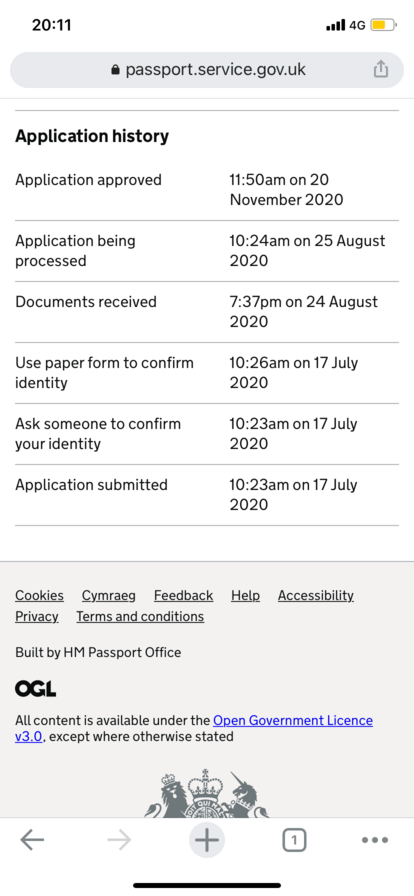Tap the passport.service.gov.uk address field
The image size is (414, 896).
[207, 70]
